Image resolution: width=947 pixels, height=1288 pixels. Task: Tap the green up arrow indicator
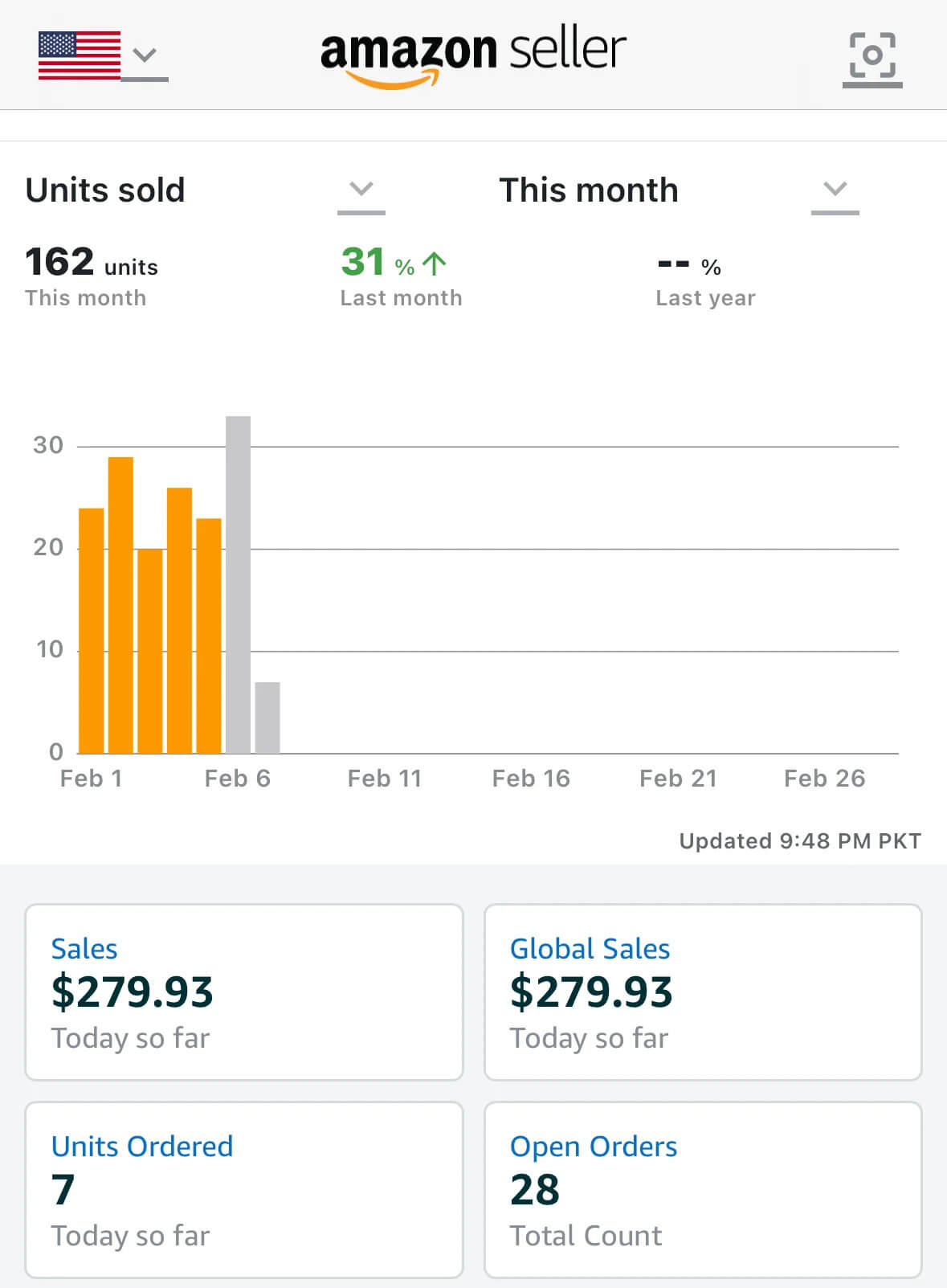coord(435,263)
